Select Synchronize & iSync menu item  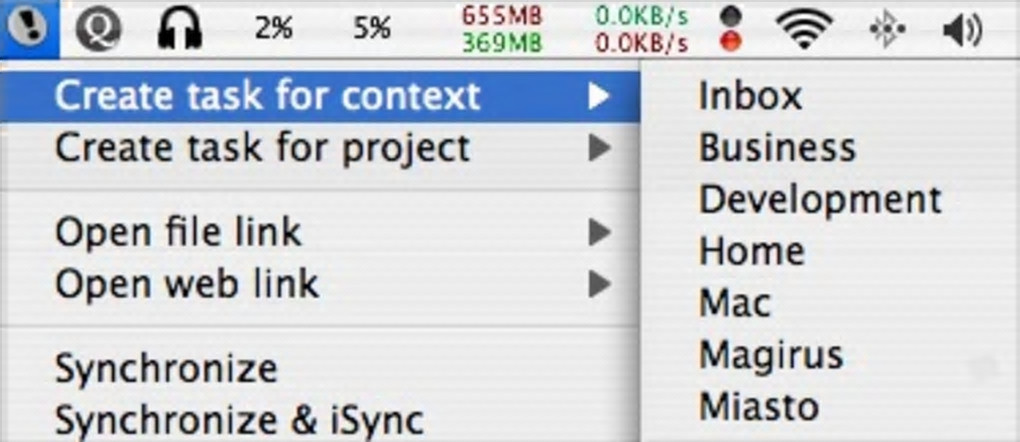coord(240,419)
